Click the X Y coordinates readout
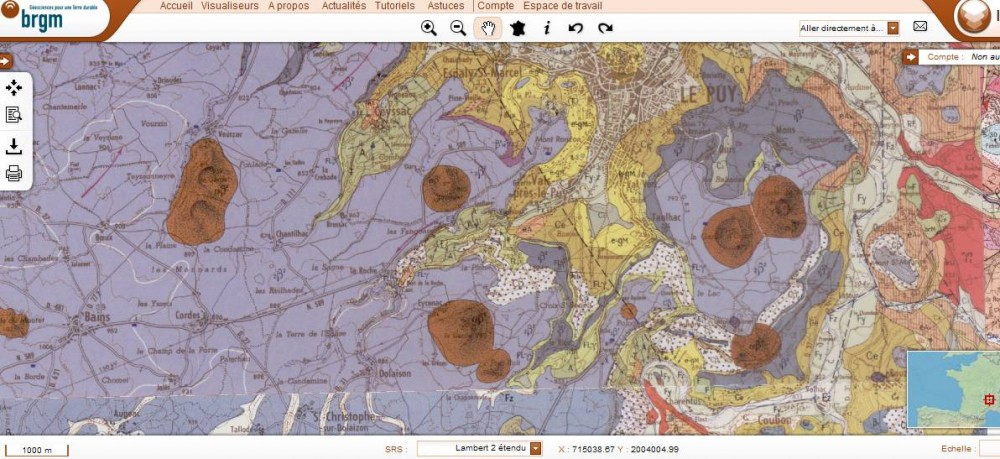 [x=619, y=449]
